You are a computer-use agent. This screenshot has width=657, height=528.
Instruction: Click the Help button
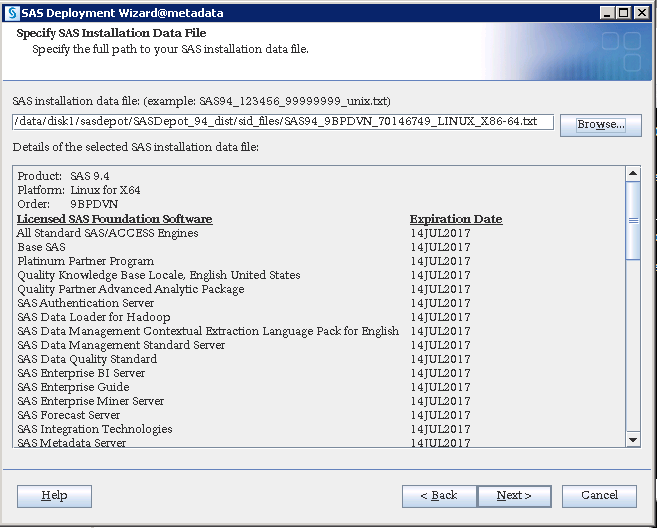pos(54,496)
